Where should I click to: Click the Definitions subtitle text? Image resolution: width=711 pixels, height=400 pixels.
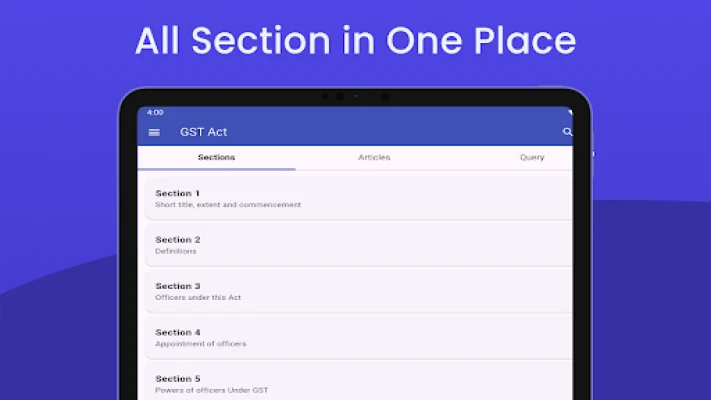(175, 251)
